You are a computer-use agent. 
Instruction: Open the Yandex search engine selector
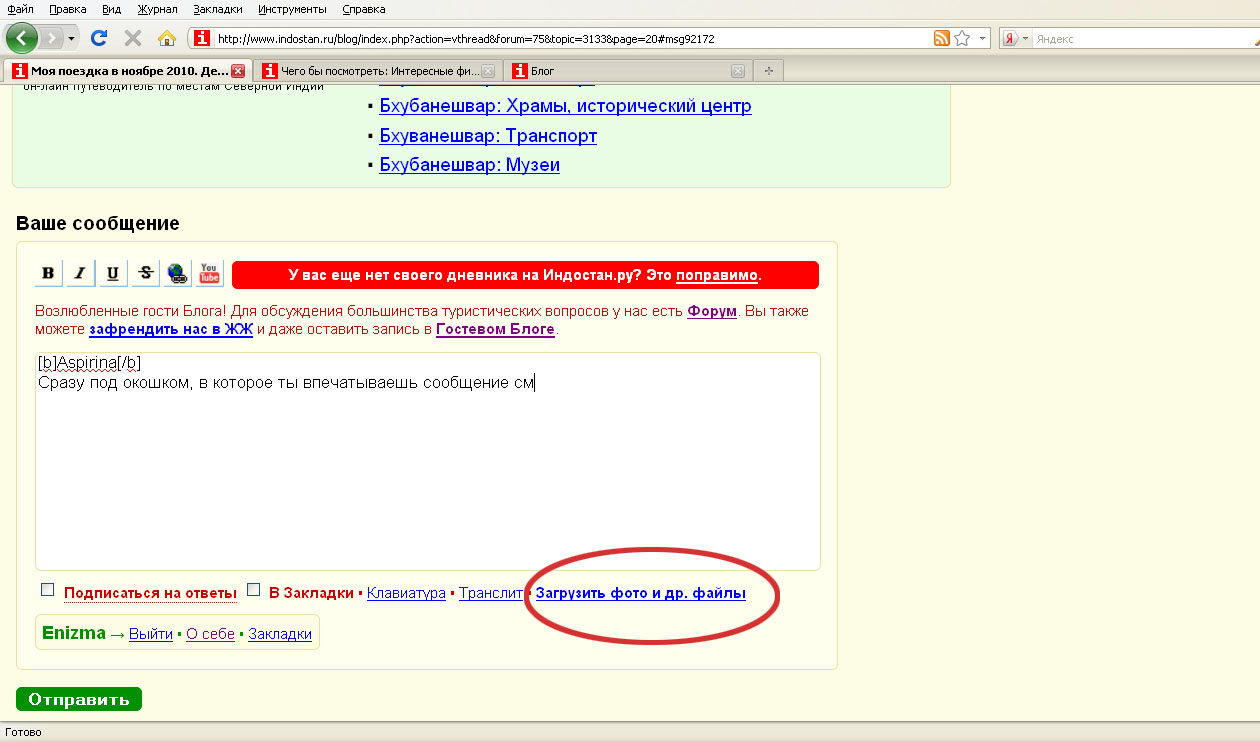pyautogui.click(x=1015, y=38)
